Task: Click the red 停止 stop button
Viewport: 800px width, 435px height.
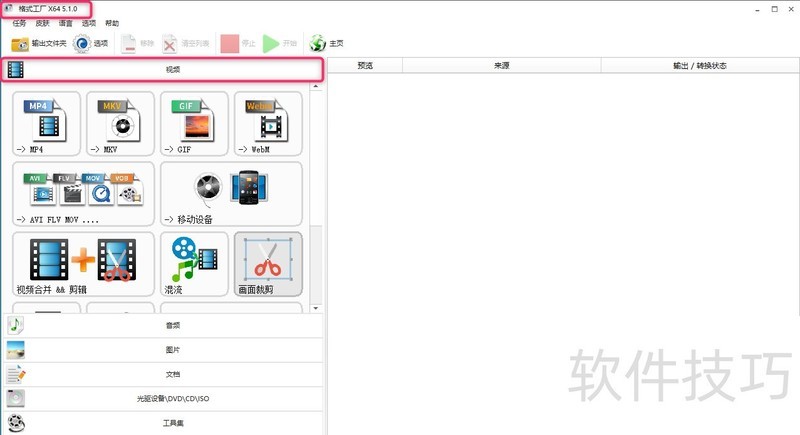Action: coord(238,44)
